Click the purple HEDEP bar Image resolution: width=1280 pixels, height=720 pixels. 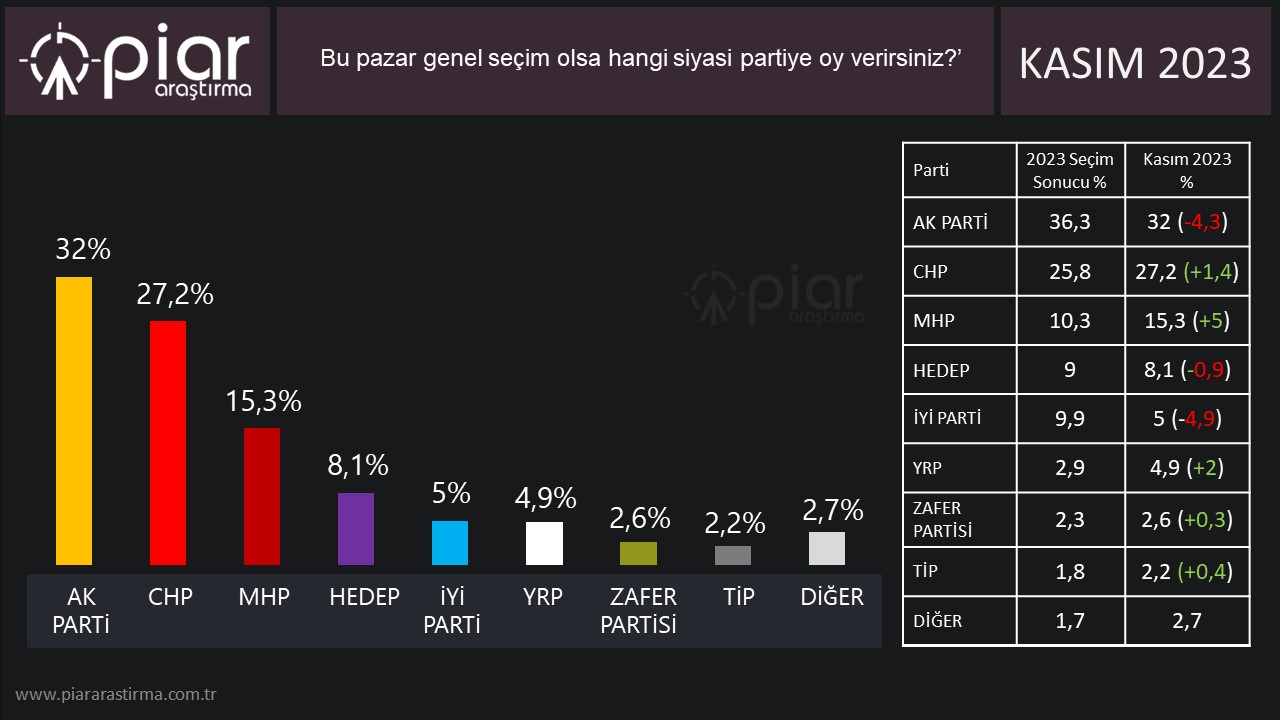[x=356, y=528]
